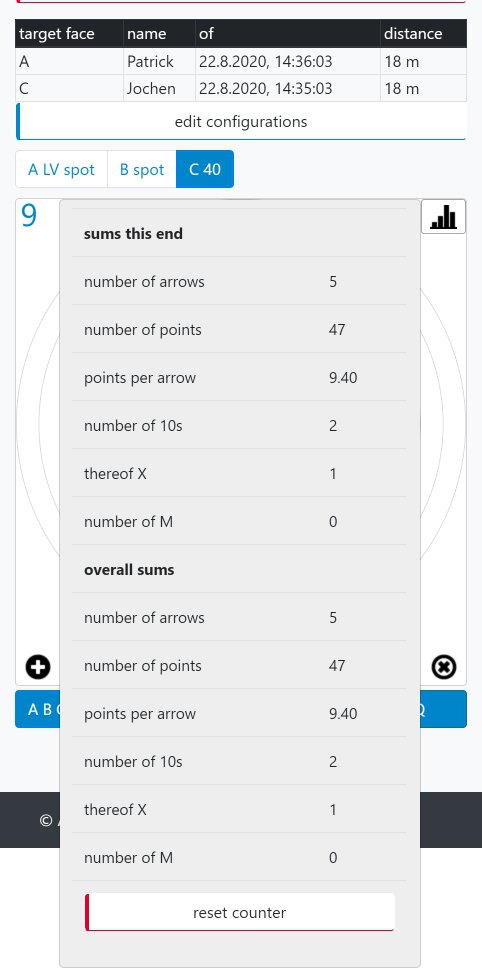Click the sums this end heading
This screenshot has height=968, width=482.
[133, 234]
